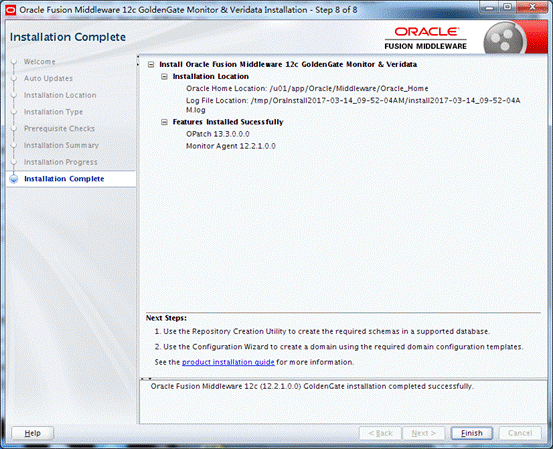This screenshot has height=449, width=553.
Task: Click the Prerequisite Checks step circle marker
Action: (x=14, y=129)
